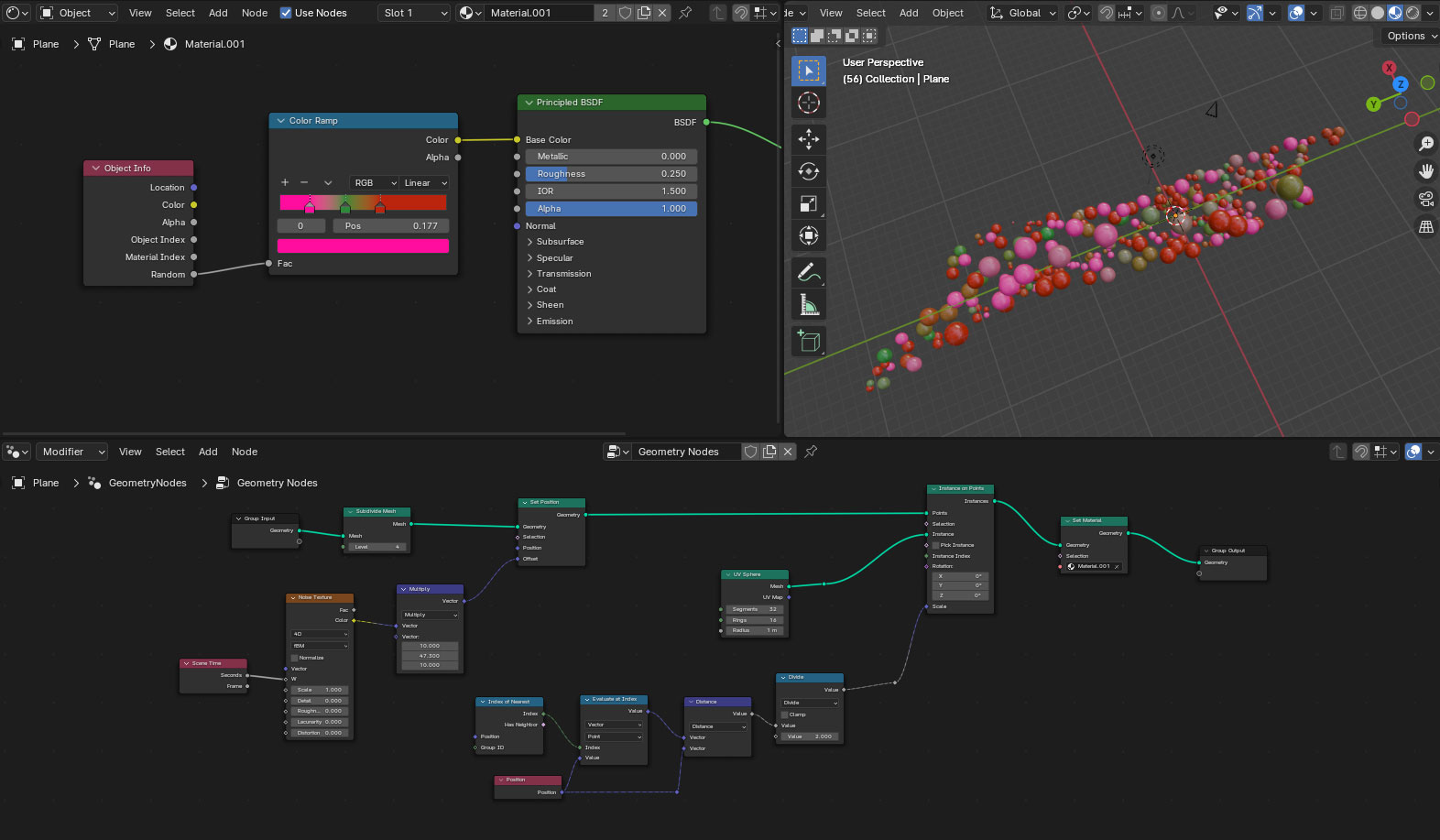
Task: Open the Slot 1 dropdown
Action: (x=415, y=13)
